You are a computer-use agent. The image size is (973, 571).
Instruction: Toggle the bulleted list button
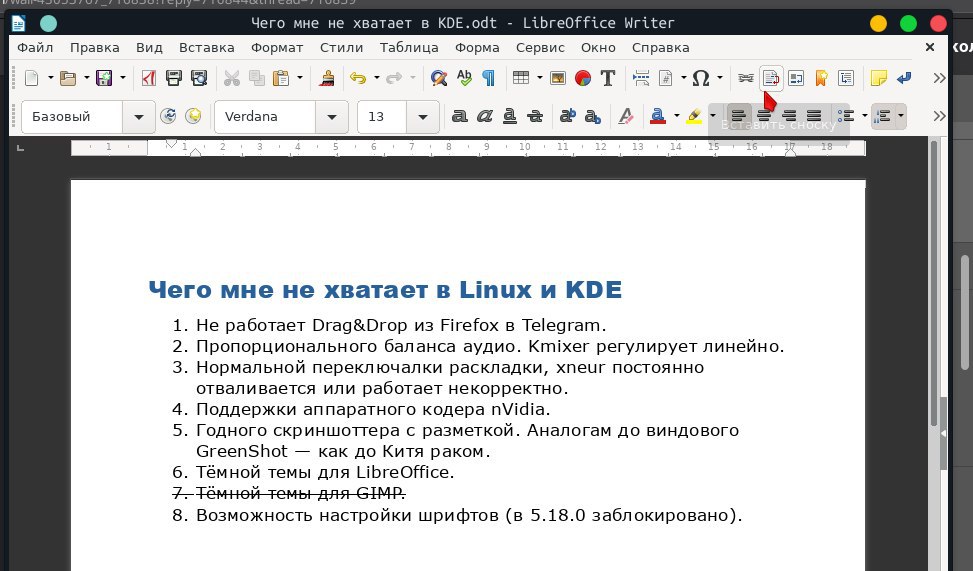click(846, 116)
